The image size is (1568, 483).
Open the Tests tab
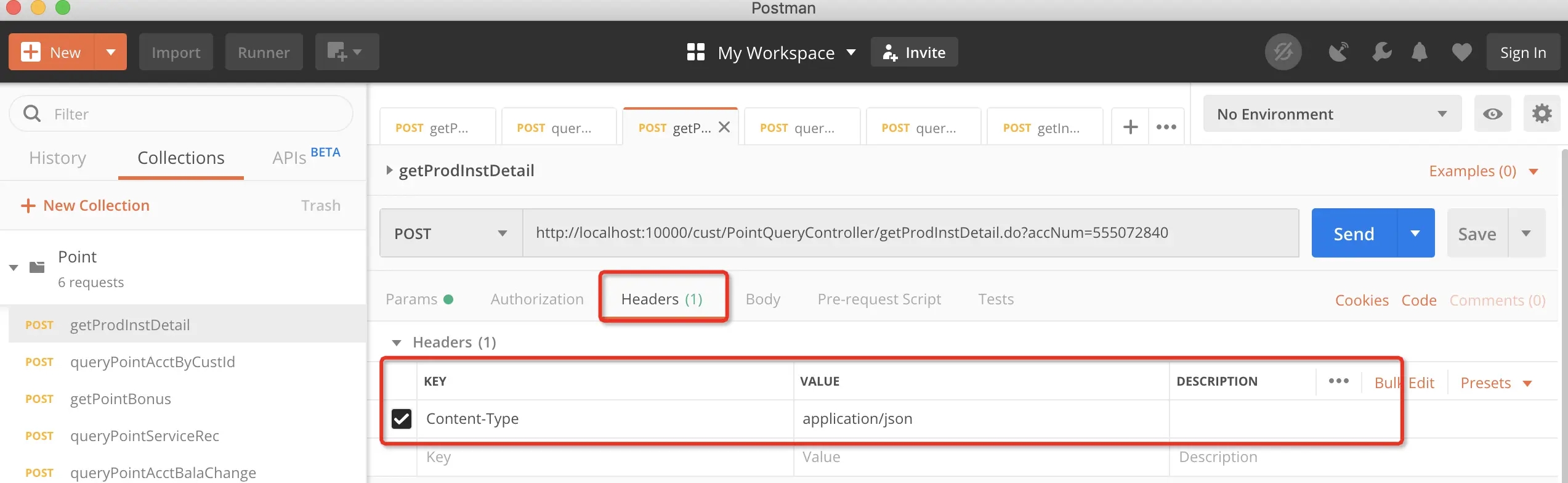[996, 299]
